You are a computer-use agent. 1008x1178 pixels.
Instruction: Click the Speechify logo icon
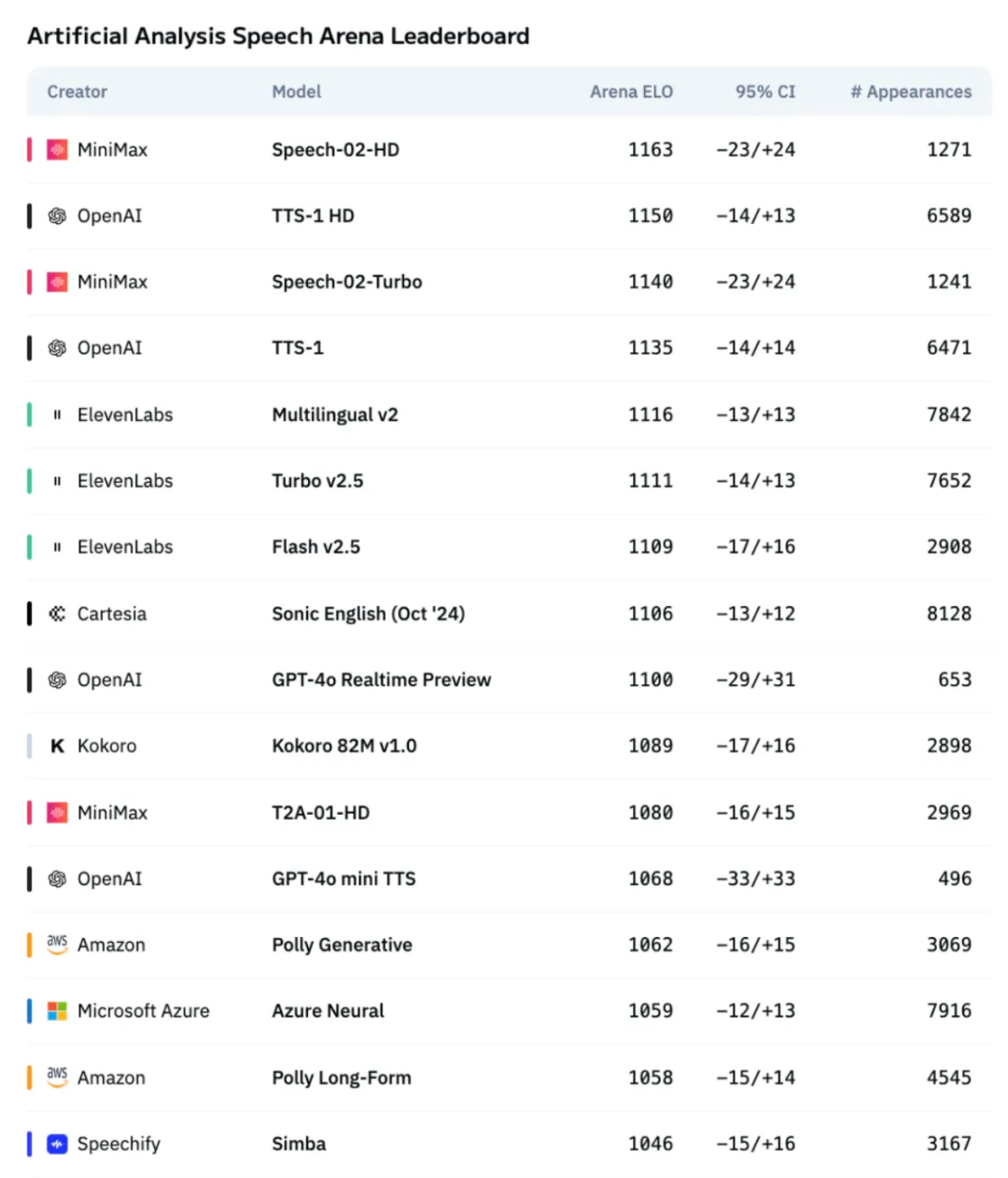[x=57, y=1143]
